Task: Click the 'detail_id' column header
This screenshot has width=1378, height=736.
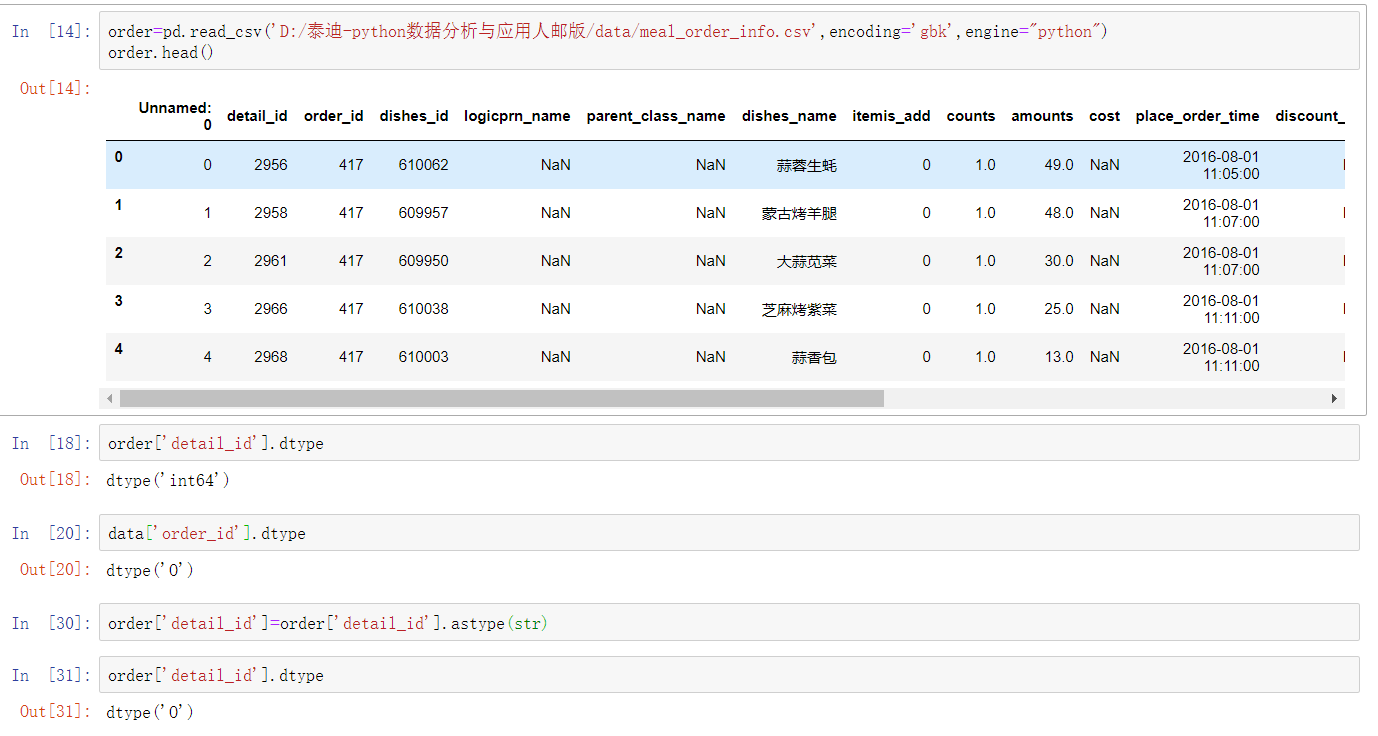Action: tap(257, 116)
